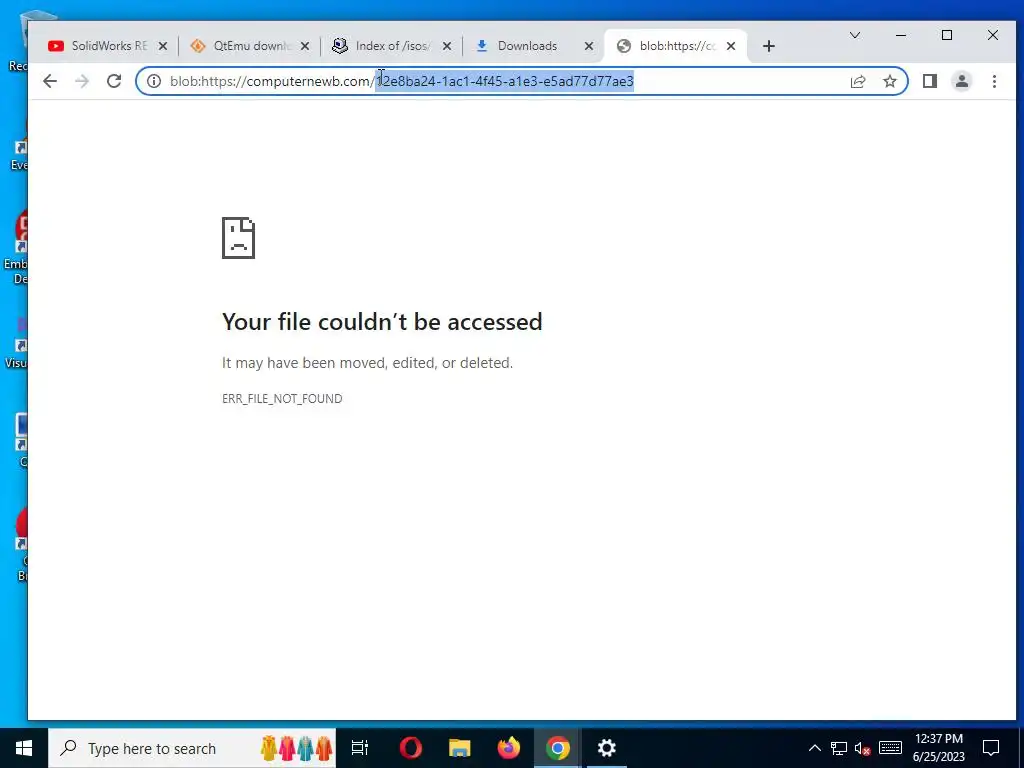
Task: Open a new tab with plus button
Action: [769, 46]
